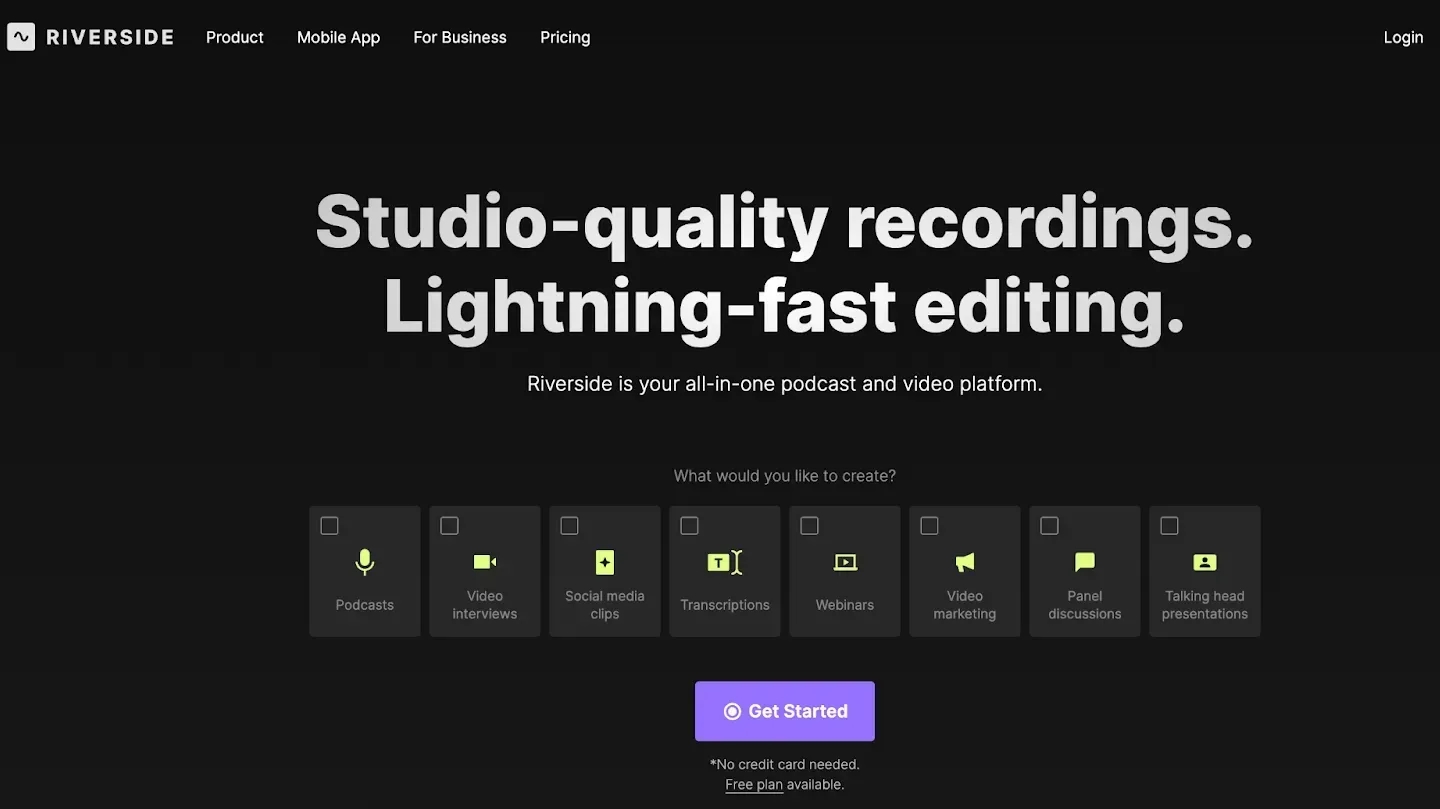Click the RIVERSIDE wordmark text

(110, 37)
